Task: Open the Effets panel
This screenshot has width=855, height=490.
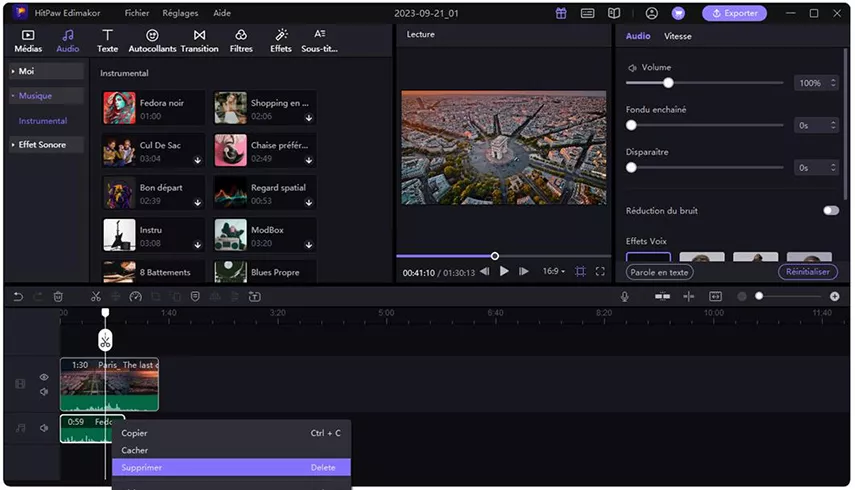Action: coord(281,41)
